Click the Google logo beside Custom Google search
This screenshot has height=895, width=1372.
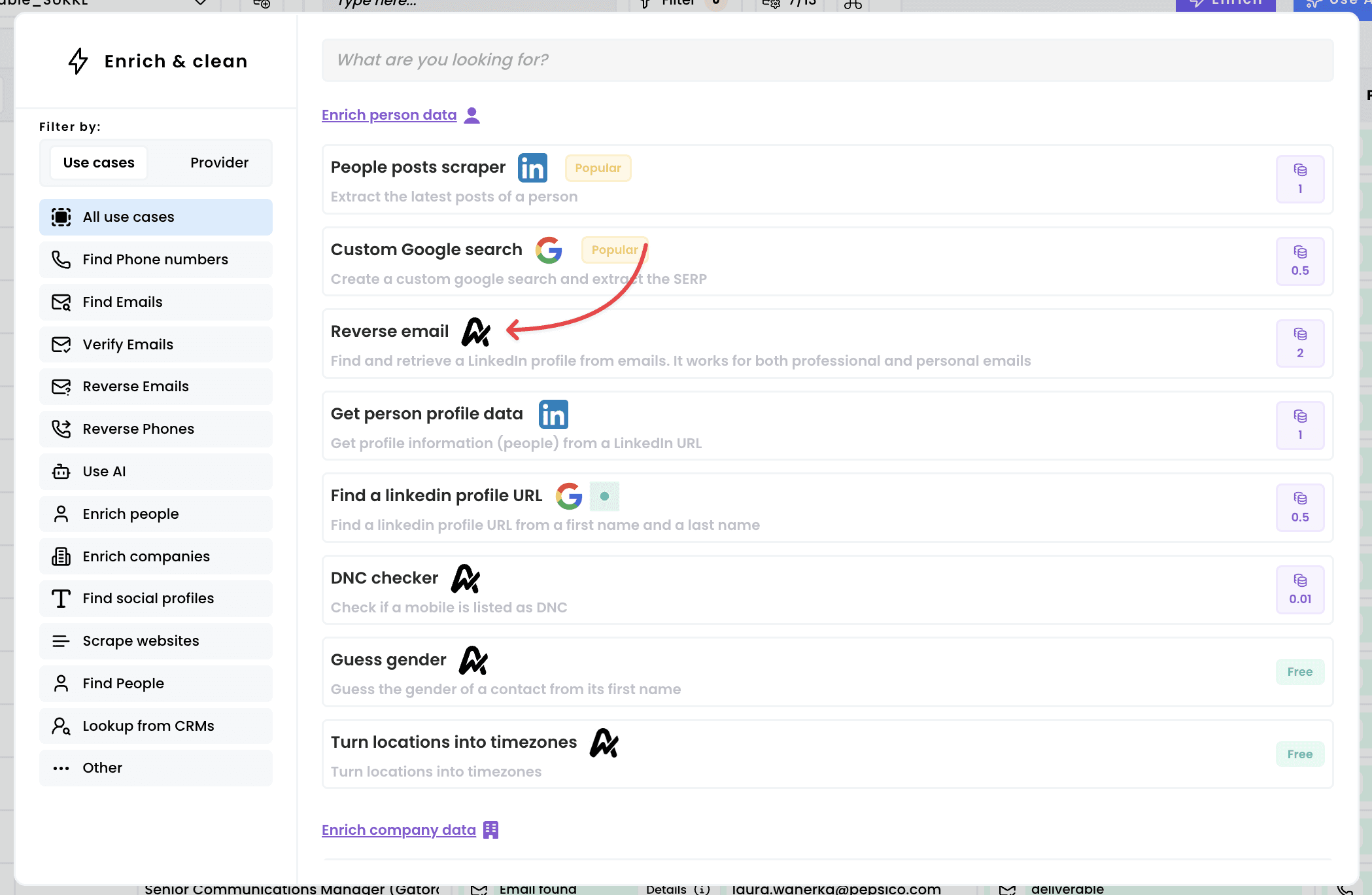[549, 250]
